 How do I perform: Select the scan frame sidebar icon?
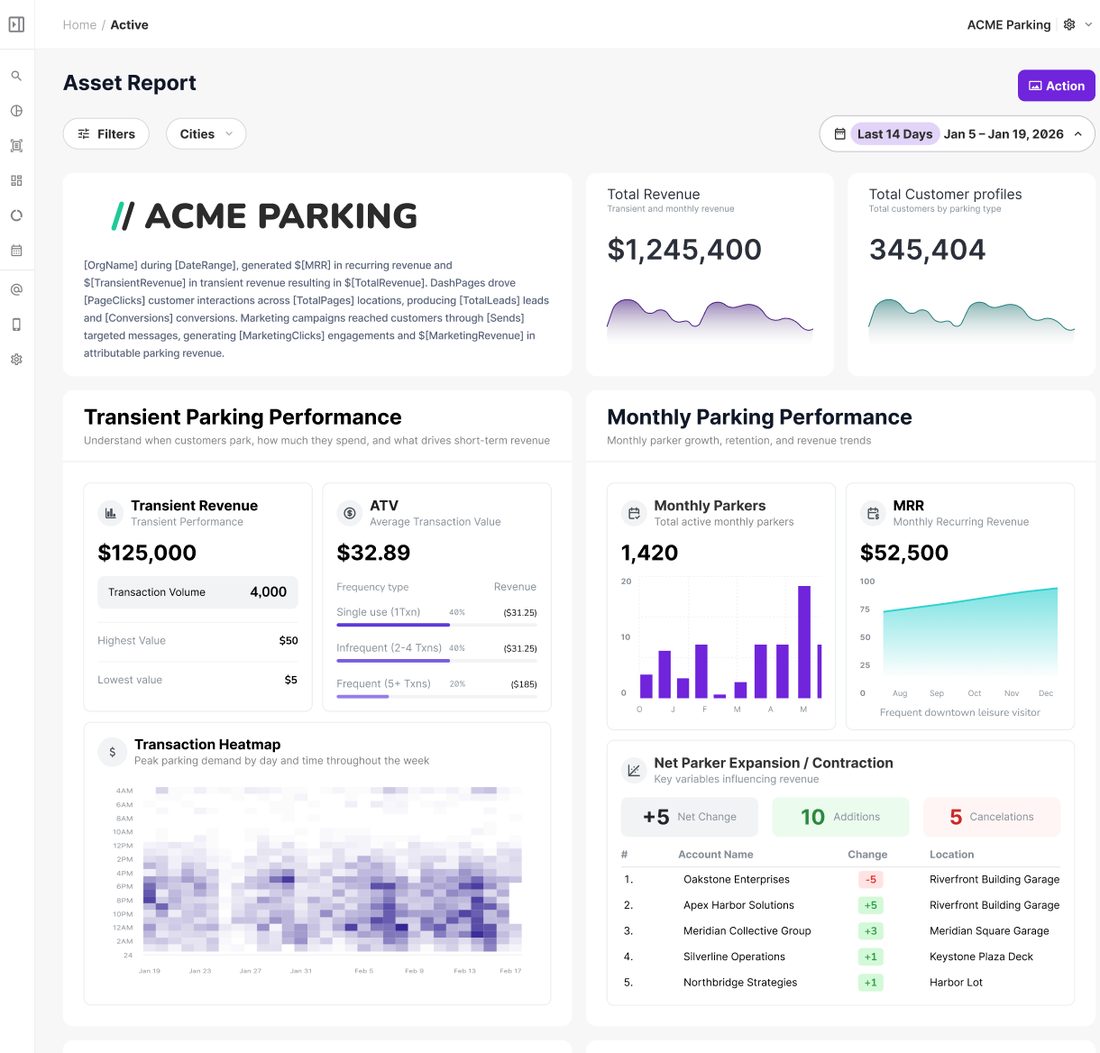tap(16, 146)
